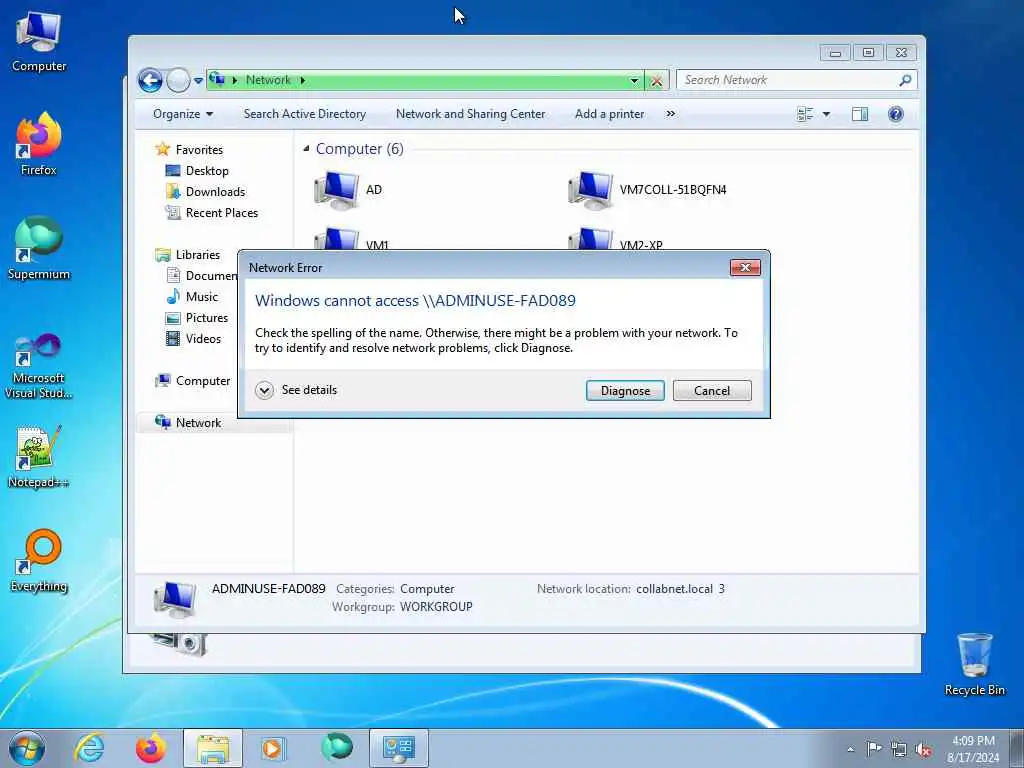Click the Forward navigation arrow in Explorer
The height and width of the screenshot is (768, 1024).
pyautogui.click(x=178, y=80)
